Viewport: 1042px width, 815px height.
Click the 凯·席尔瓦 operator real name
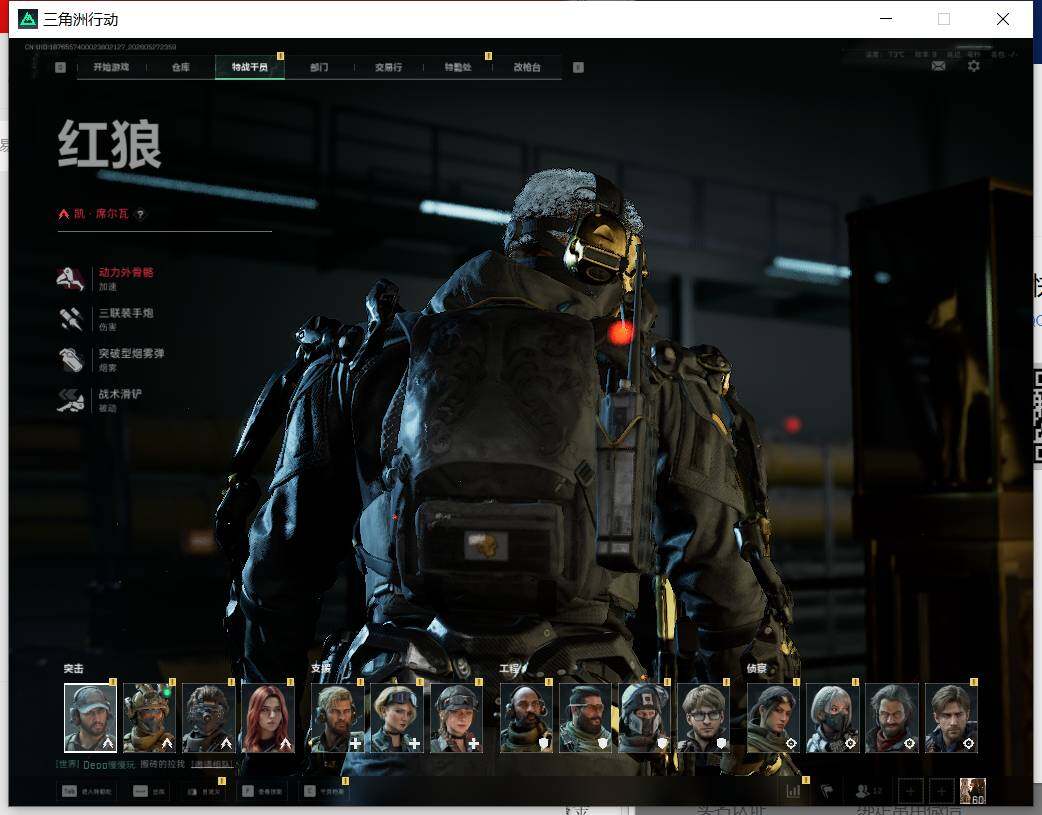point(101,214)
